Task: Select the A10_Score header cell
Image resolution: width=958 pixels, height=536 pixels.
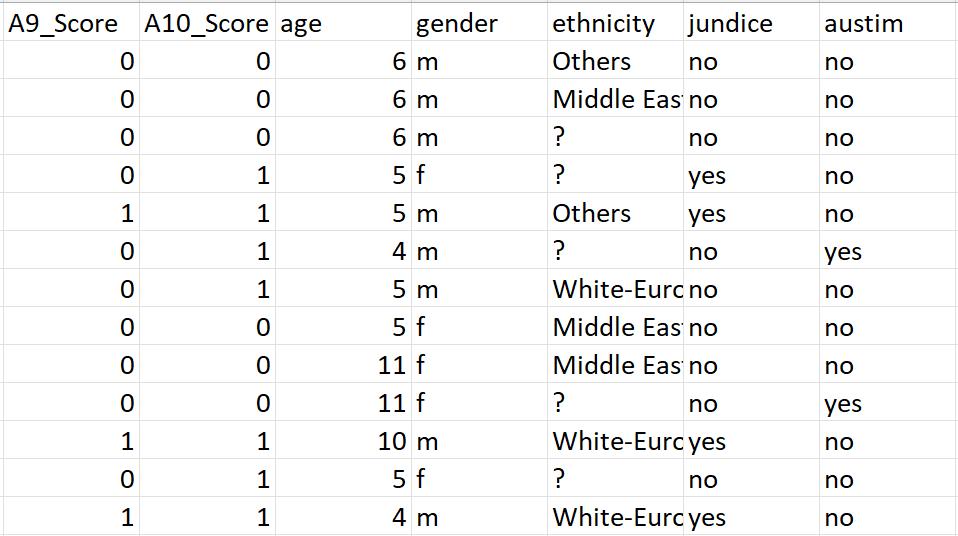Action: [x=207, y=23]
